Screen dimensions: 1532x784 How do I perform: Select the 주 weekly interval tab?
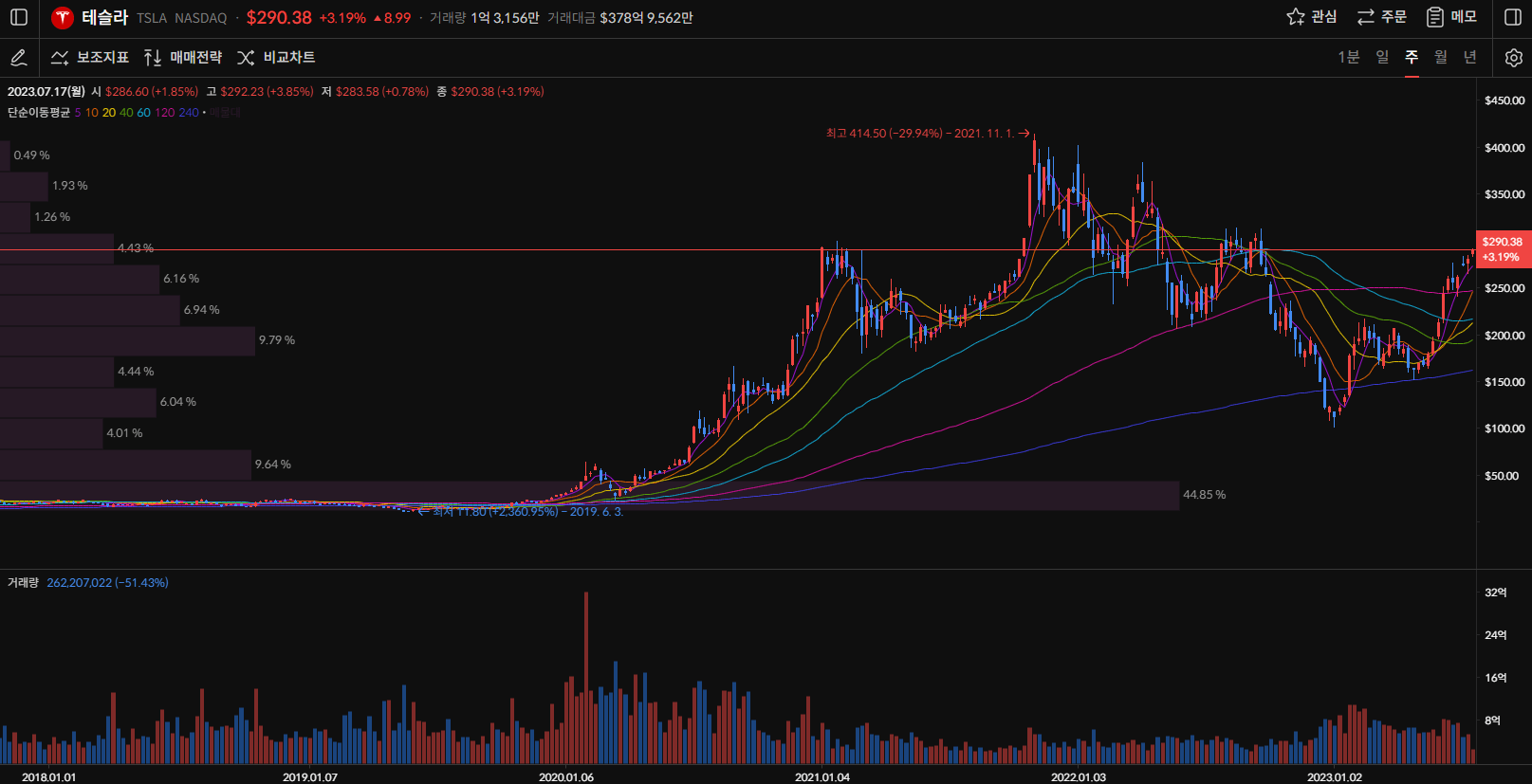[x=1412, y=58]
